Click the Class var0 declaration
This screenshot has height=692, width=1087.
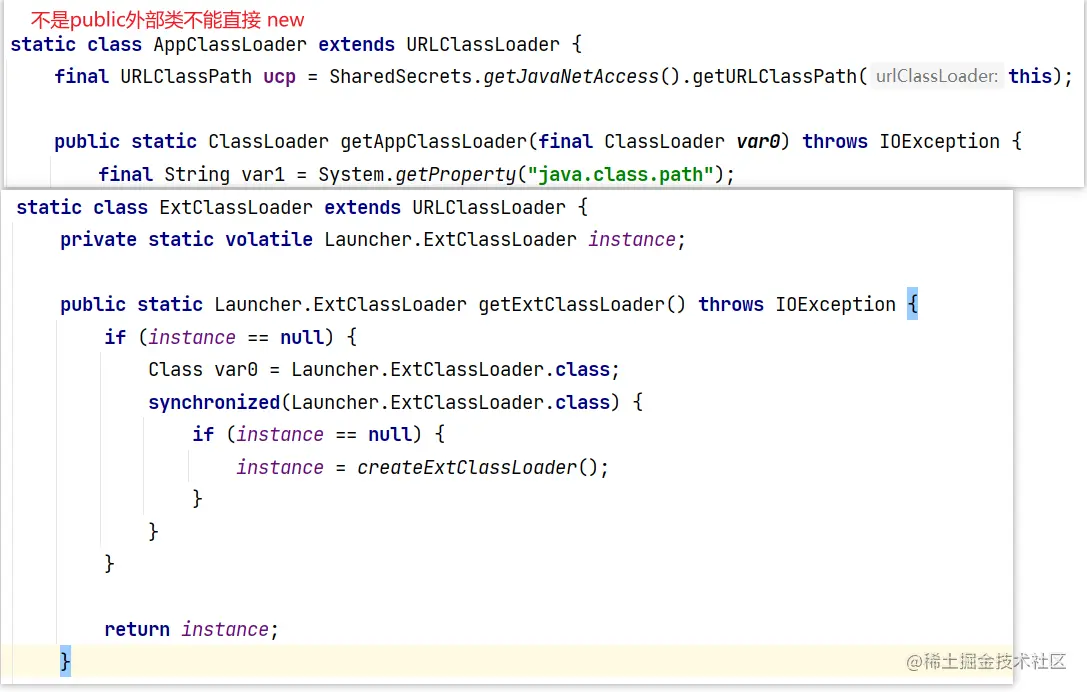(x=202, y=370)
